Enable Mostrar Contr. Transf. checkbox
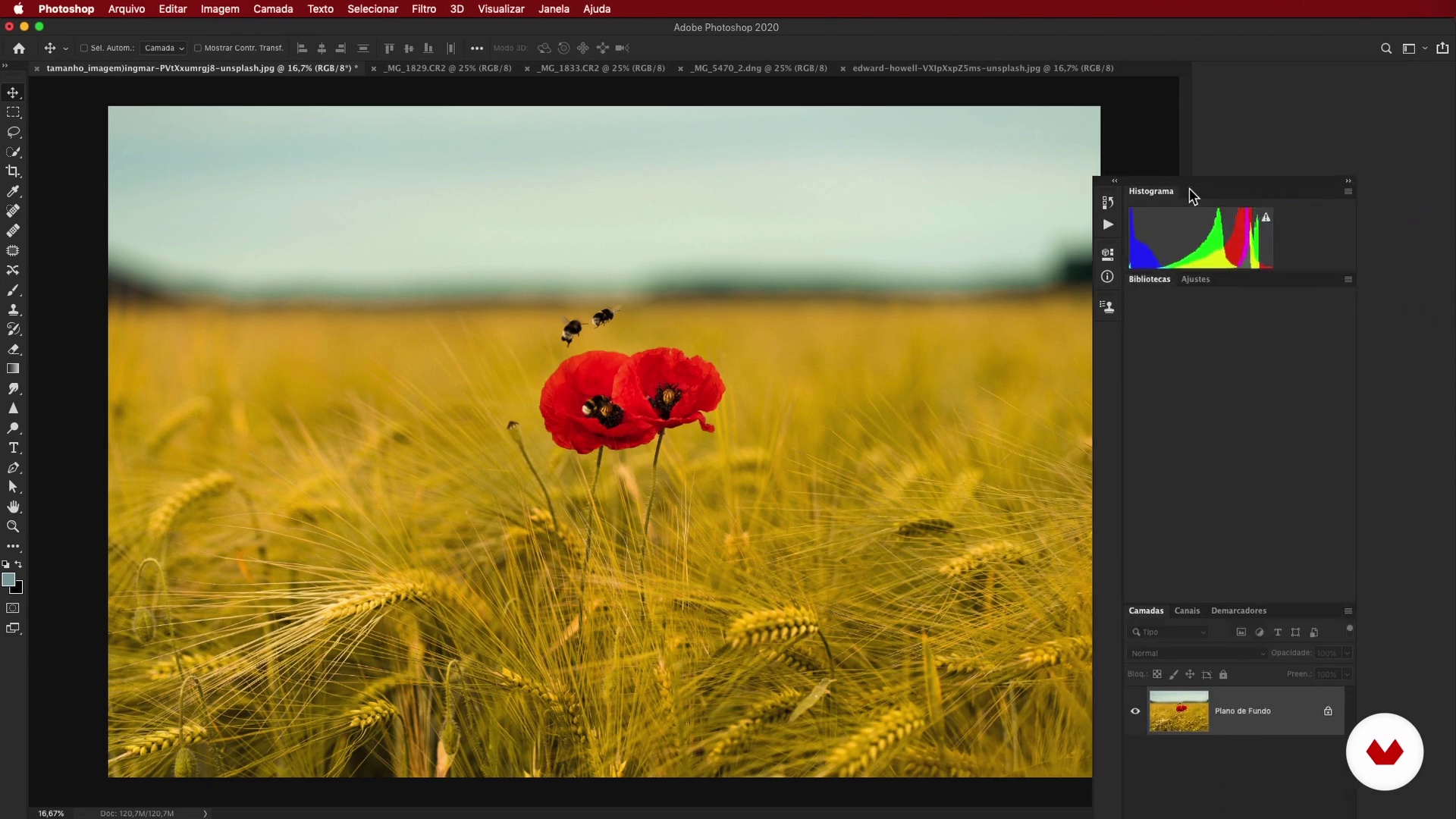The height and width of the screenshot is (819, 1456). [197, 48]
